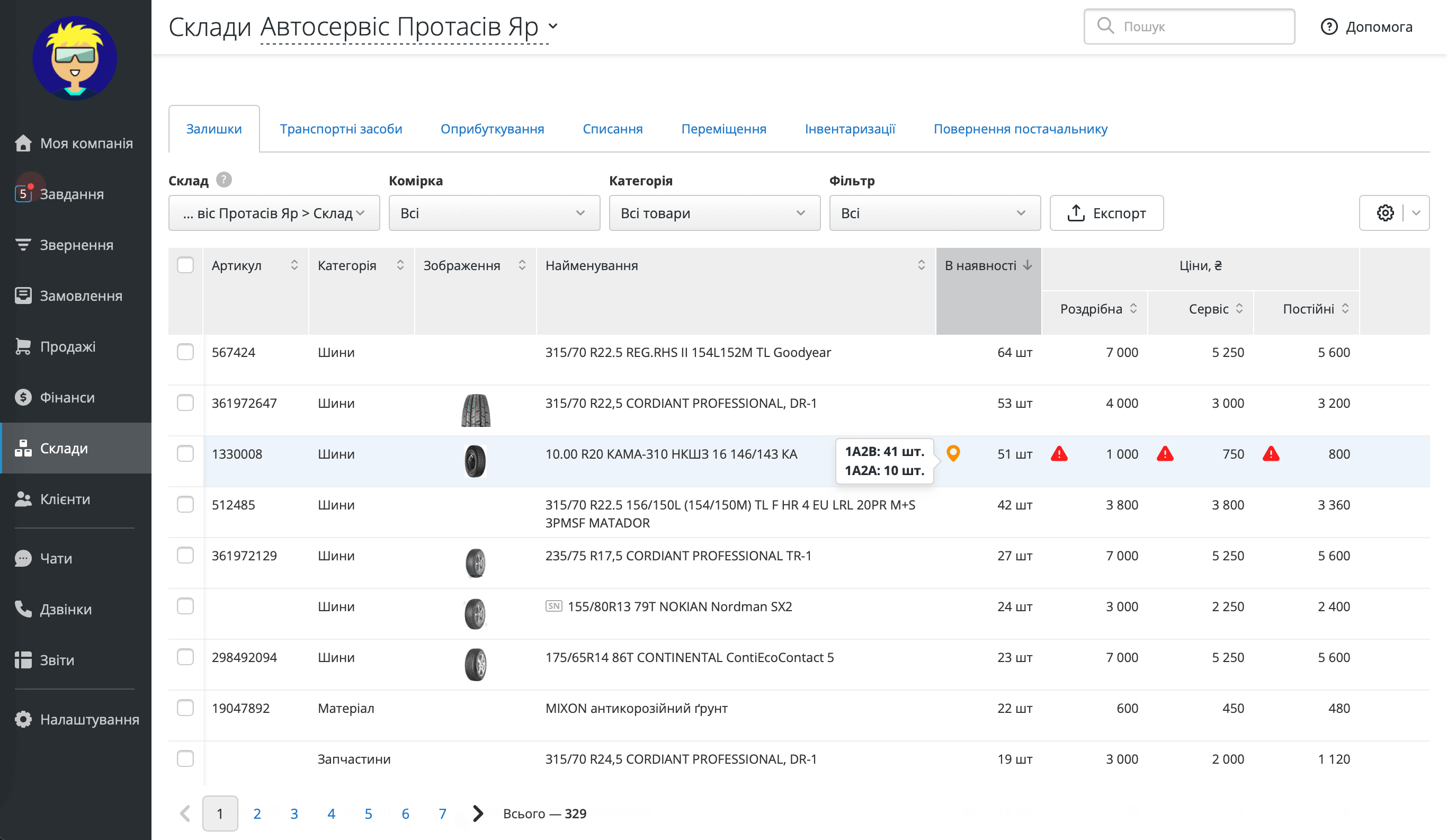Open Фінанси dollar coin icon
The image size is (1447, 840).
pos(23,397)
